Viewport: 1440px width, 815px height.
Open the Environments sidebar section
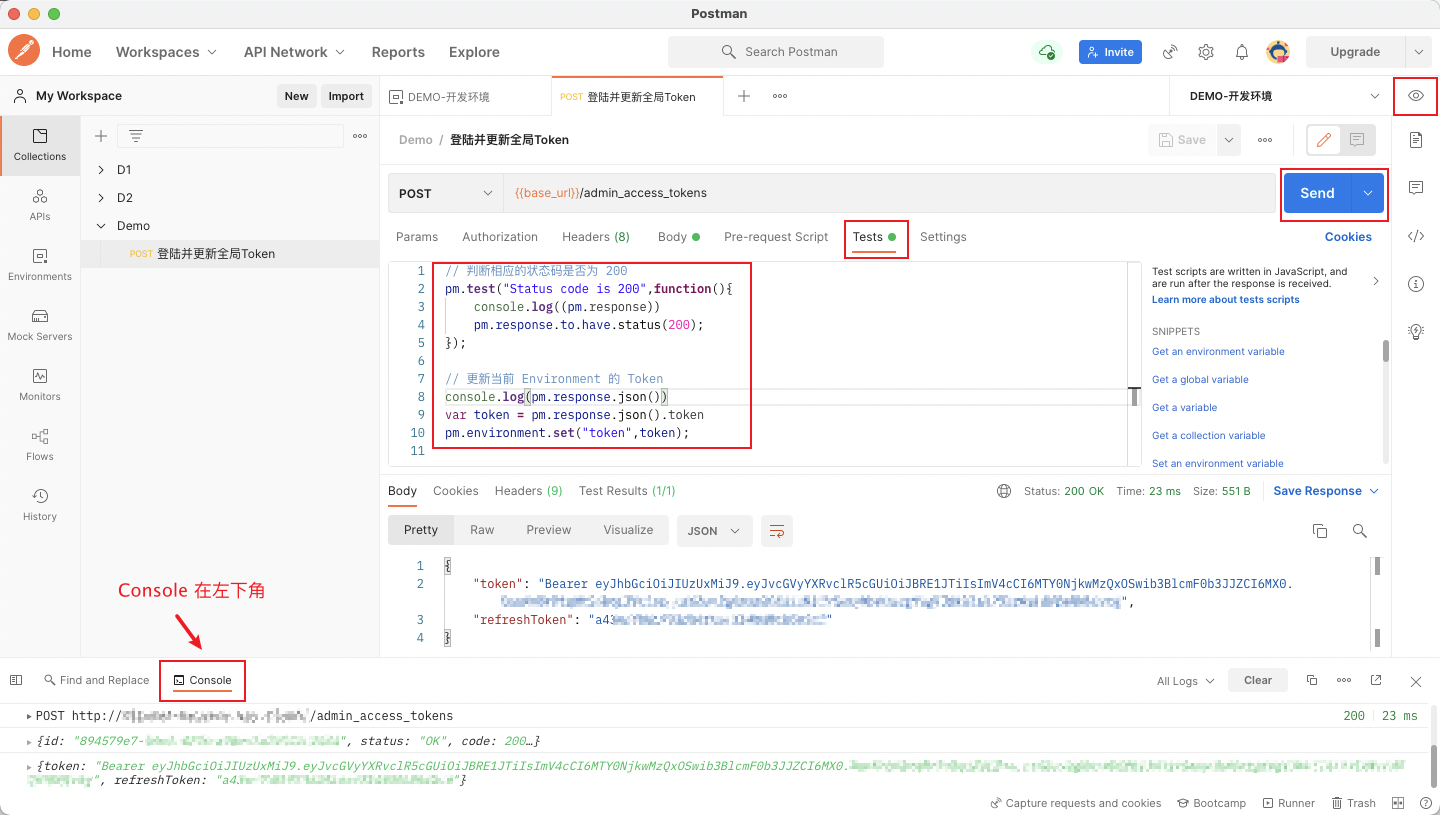pos(40,265)
